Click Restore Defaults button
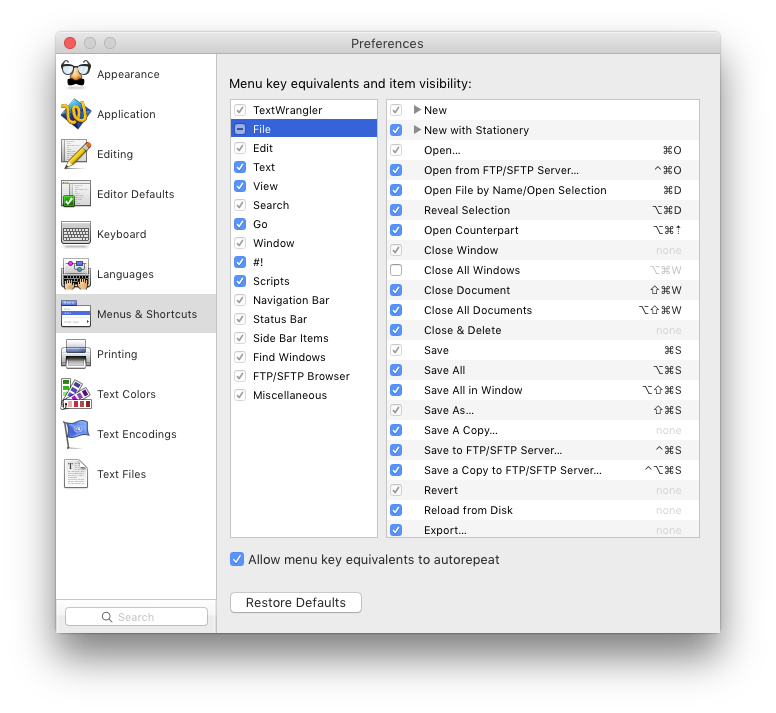The width and height of the screenshot is (776, 713). [x=296, y=603]
